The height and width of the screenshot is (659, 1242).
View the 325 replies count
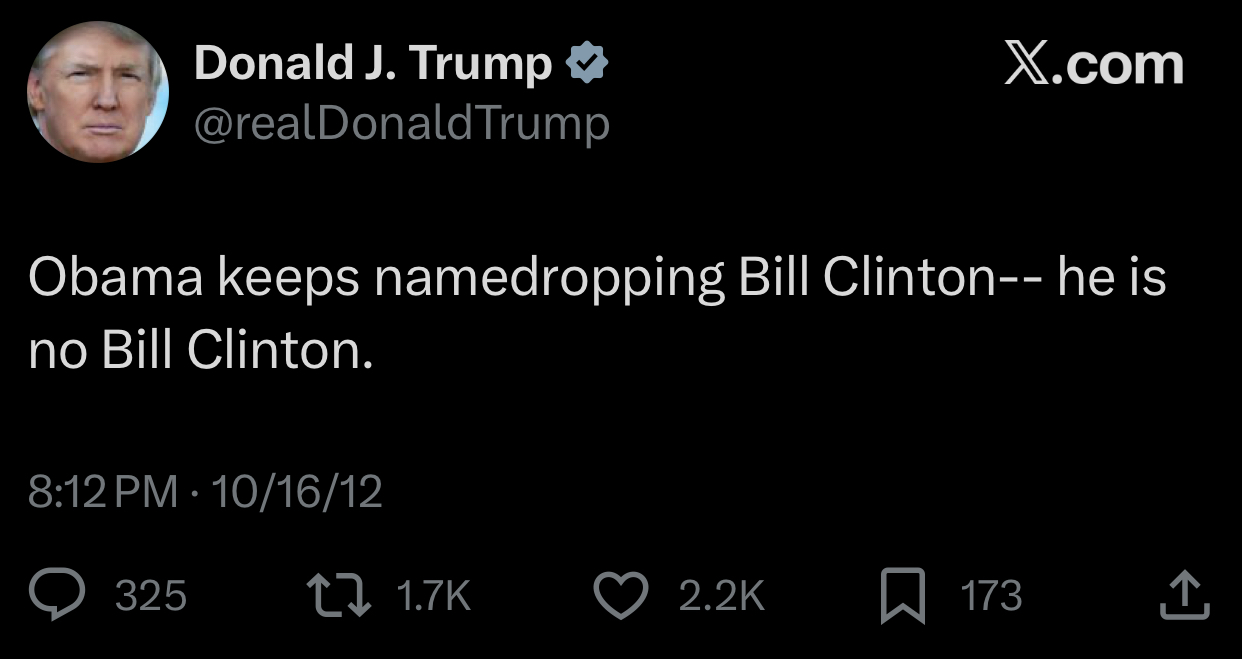(x=152, y=596)
